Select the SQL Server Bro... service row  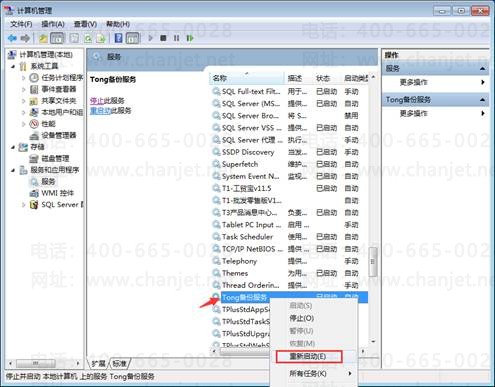[x=289, y=116]
